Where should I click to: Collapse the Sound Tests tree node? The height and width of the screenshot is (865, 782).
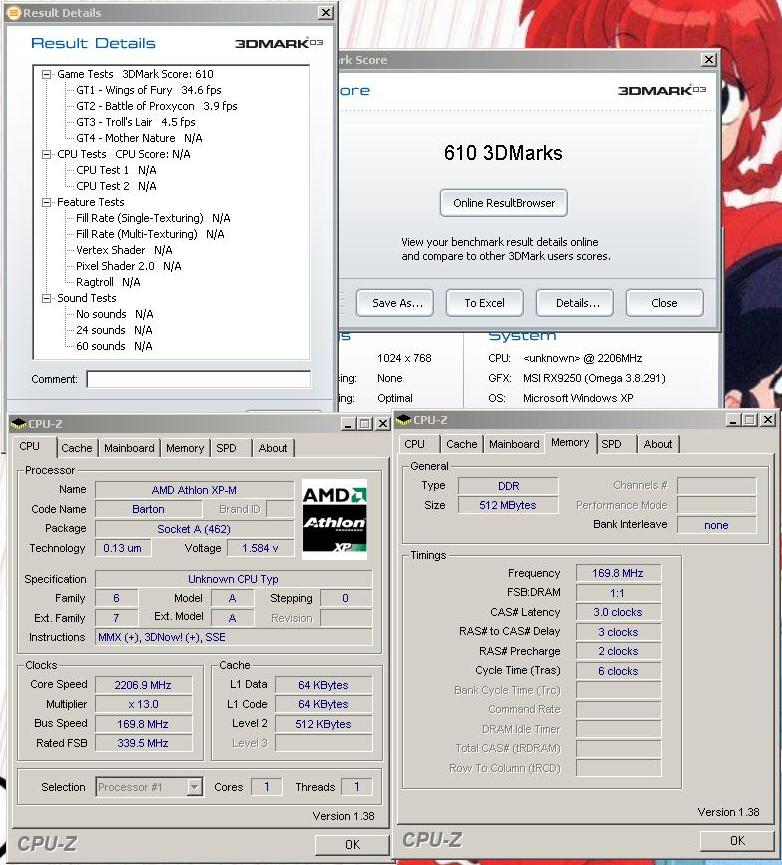coord(47,298)
